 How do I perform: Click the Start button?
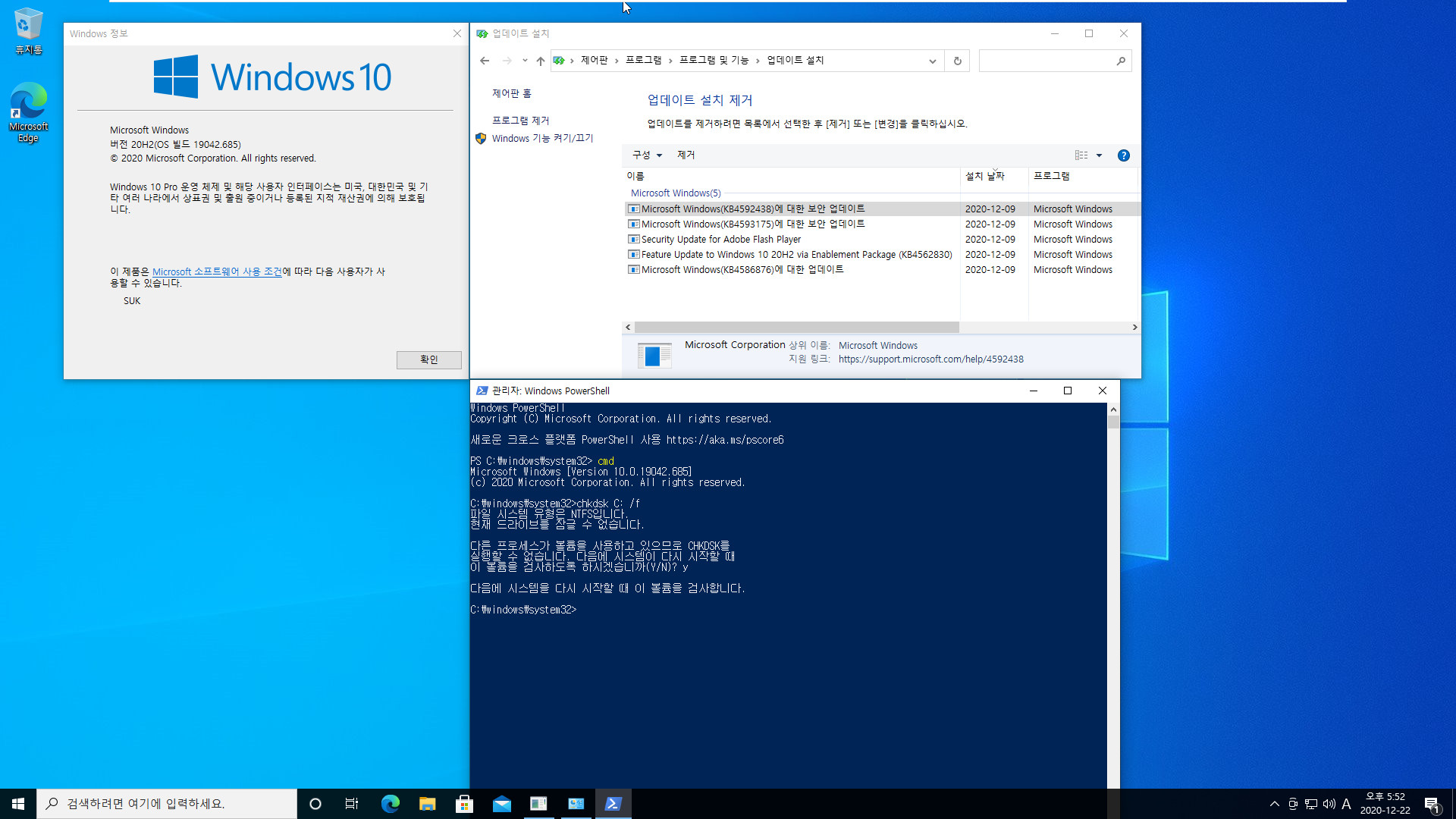18,804
